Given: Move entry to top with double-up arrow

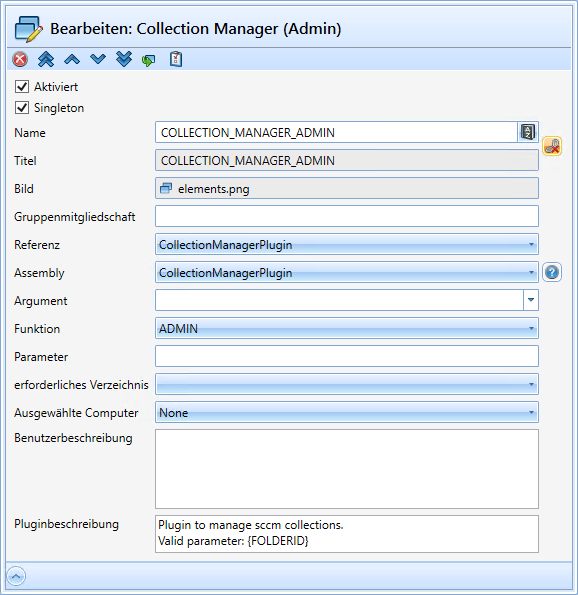Looking at the screenshot, I should pyautogui.click(x=46, y=60).
